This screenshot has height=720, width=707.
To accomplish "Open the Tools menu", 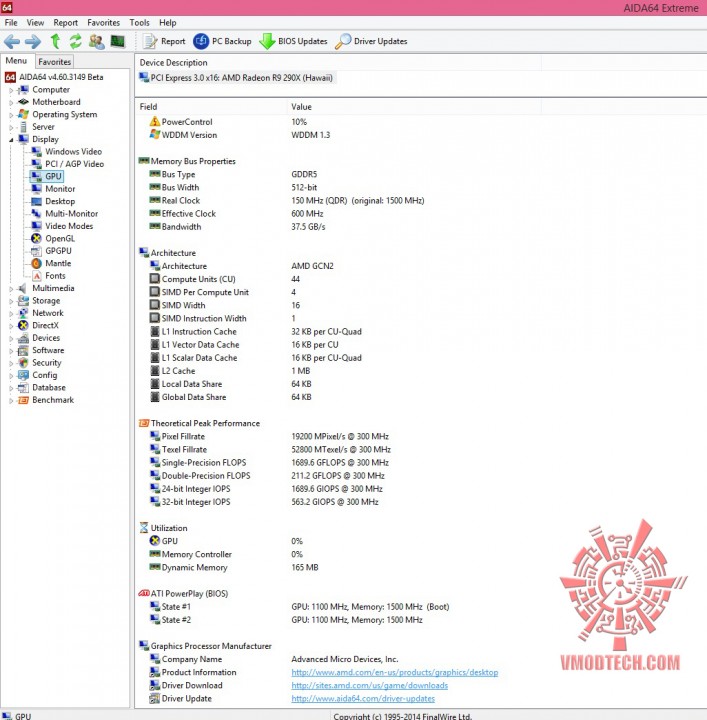I will click(x=140, y=22).
